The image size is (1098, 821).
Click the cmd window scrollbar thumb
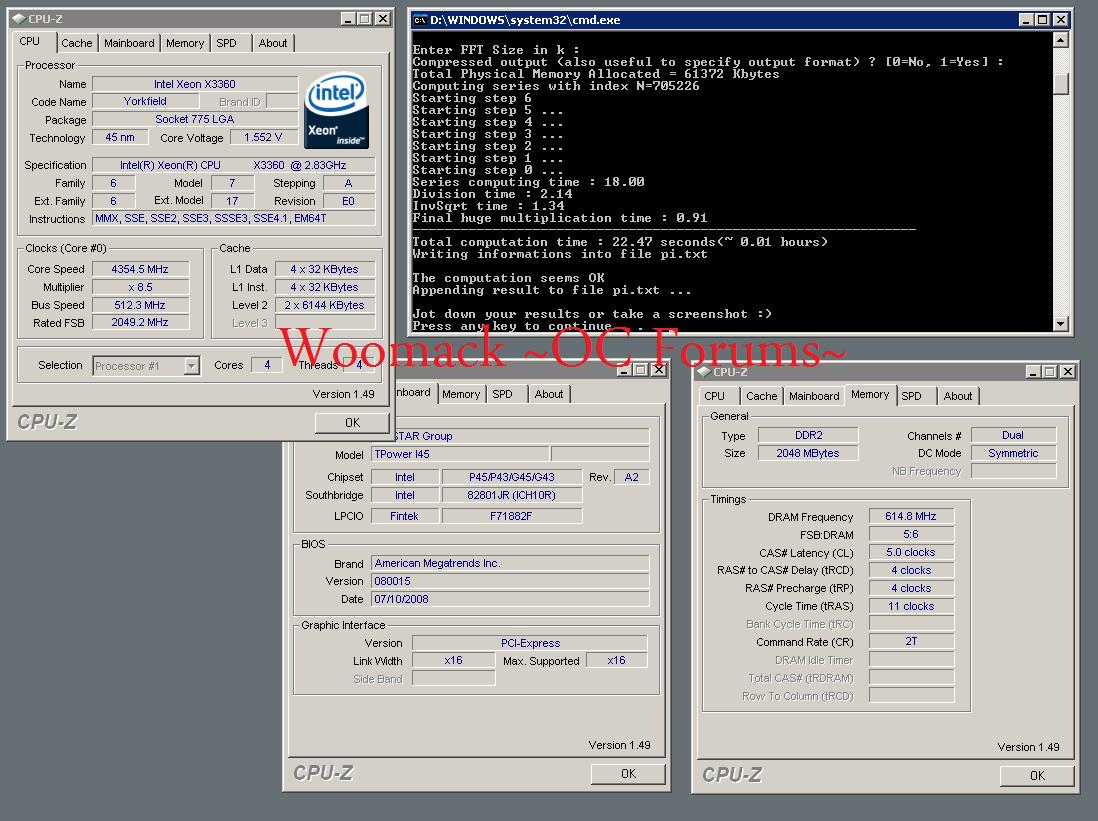(x=1060, y=83)
